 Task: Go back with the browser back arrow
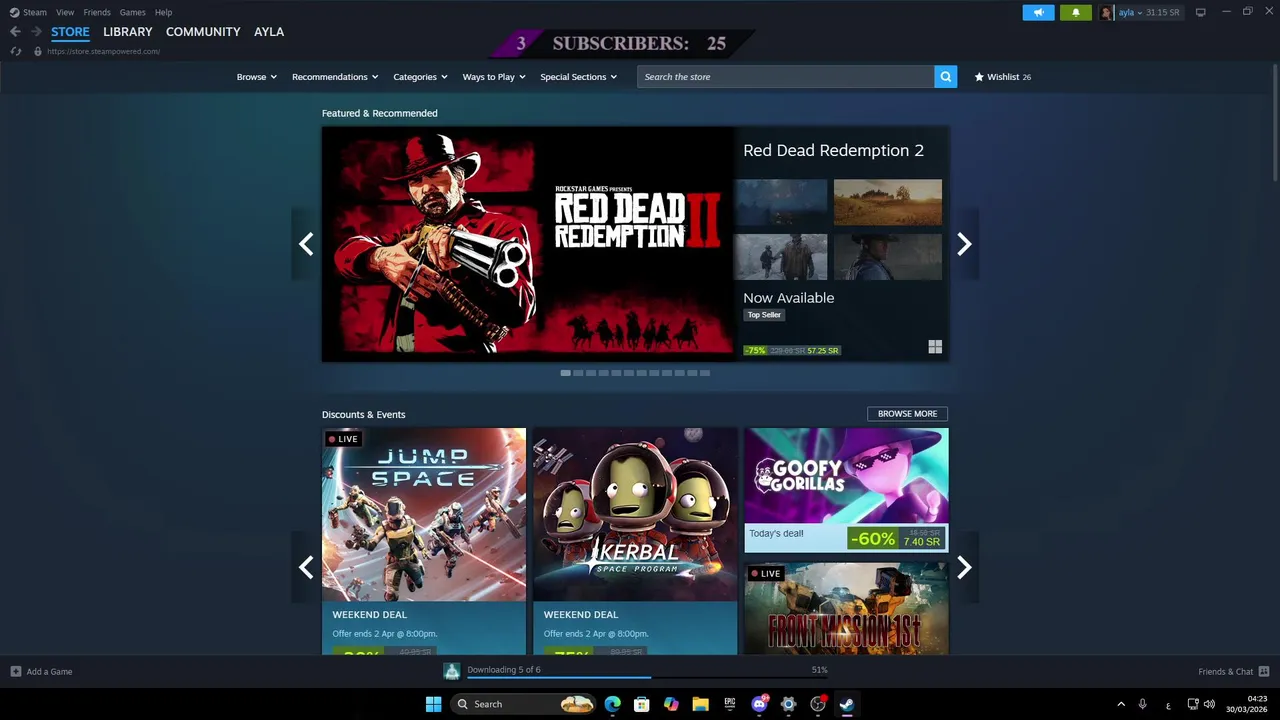coord(15,32)
